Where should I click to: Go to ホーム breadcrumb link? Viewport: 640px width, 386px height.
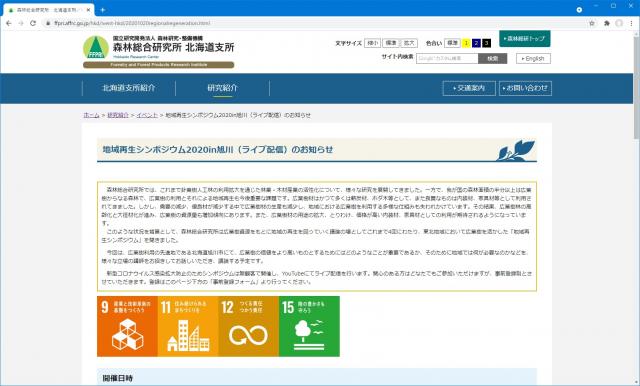[91, 115]
